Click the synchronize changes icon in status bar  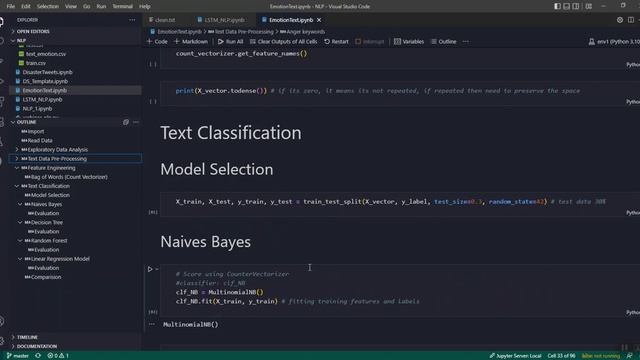coord(38,356)
